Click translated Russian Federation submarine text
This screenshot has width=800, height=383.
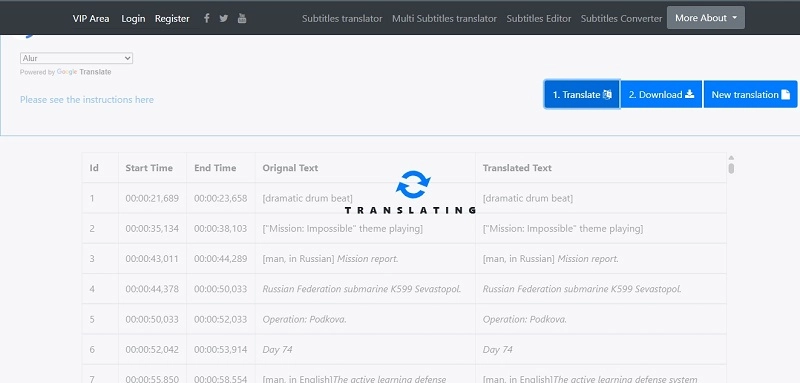click(582, 289)
